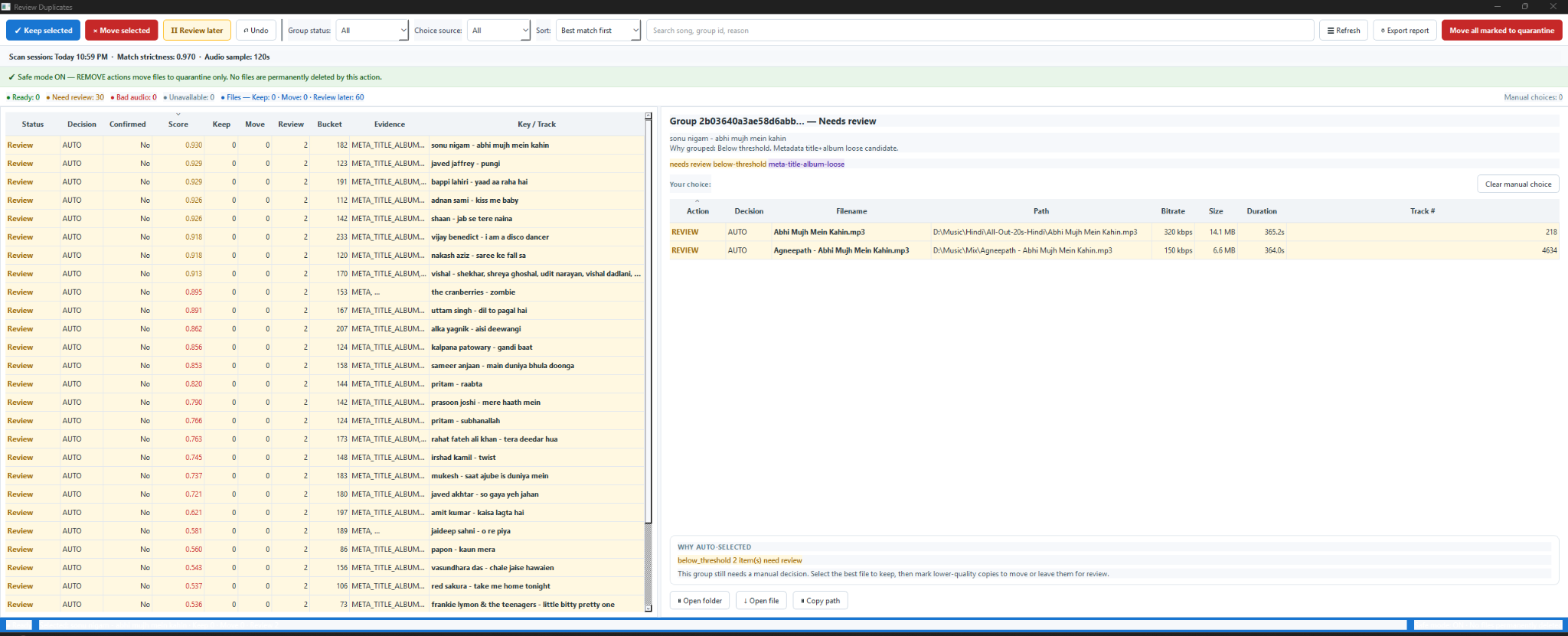The height and width of the screenshot is (636, 1568).
Task: Click the Bitrate column header
Action: pyautogui.click(x=1173, y=211)
